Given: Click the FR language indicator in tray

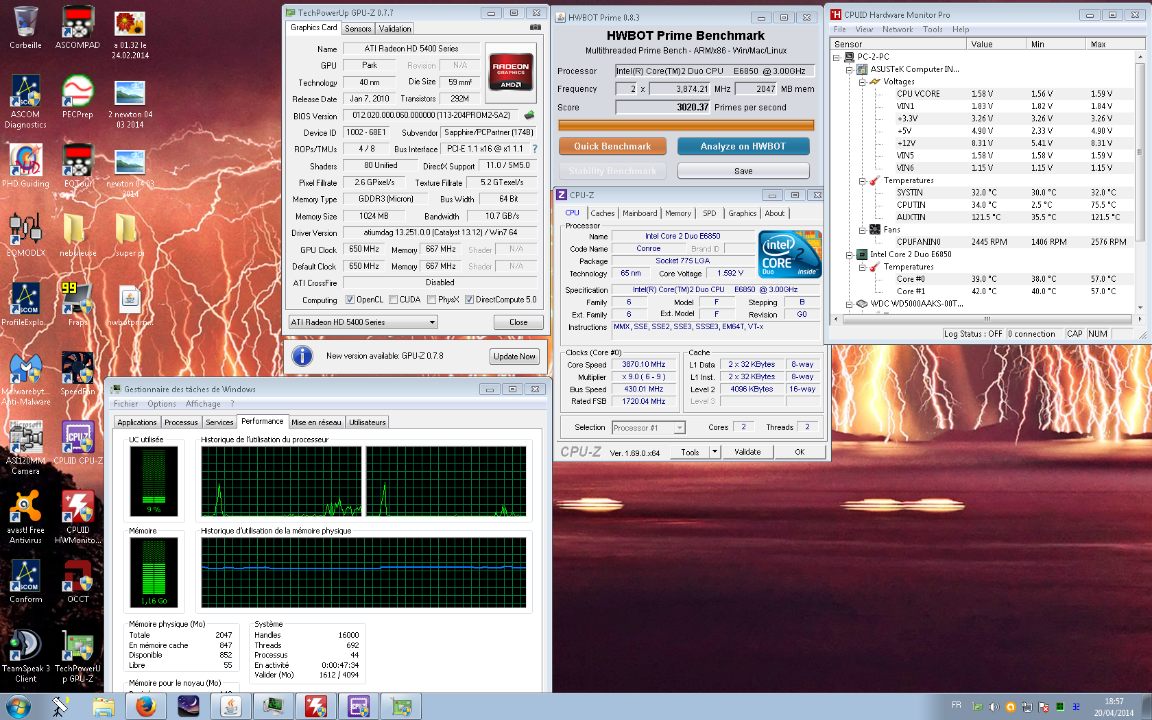Looking at the screenshot, I should click(956, 705).
